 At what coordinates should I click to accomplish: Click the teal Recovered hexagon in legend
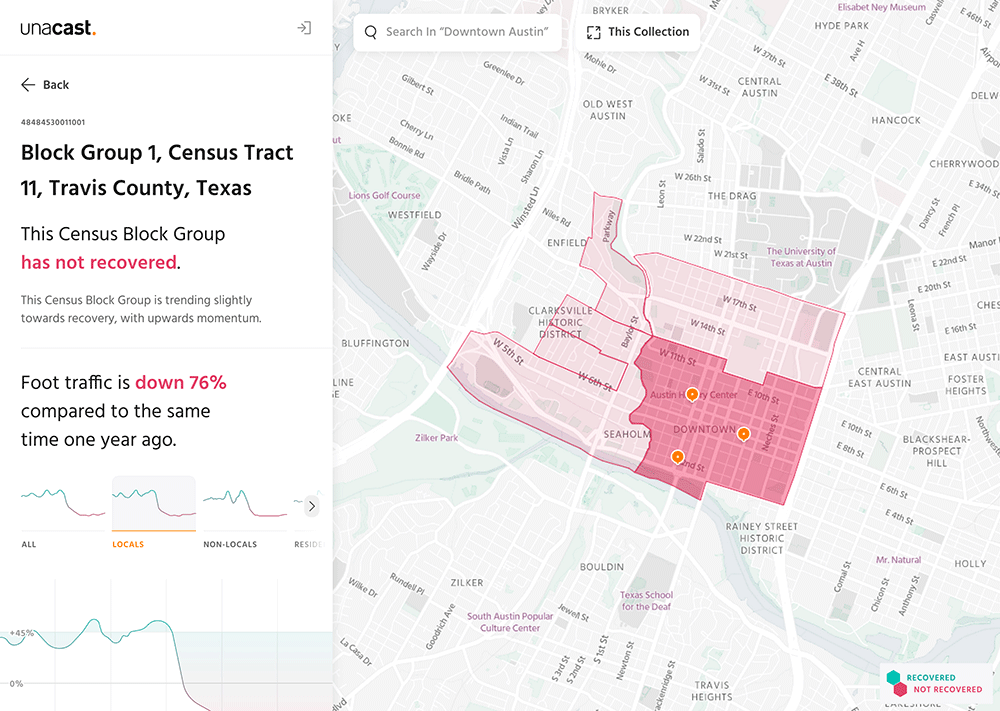893,677
